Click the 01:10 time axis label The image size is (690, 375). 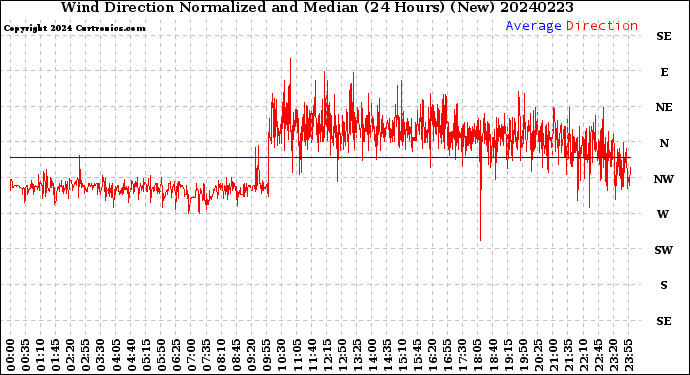click(x=40, y=355)
